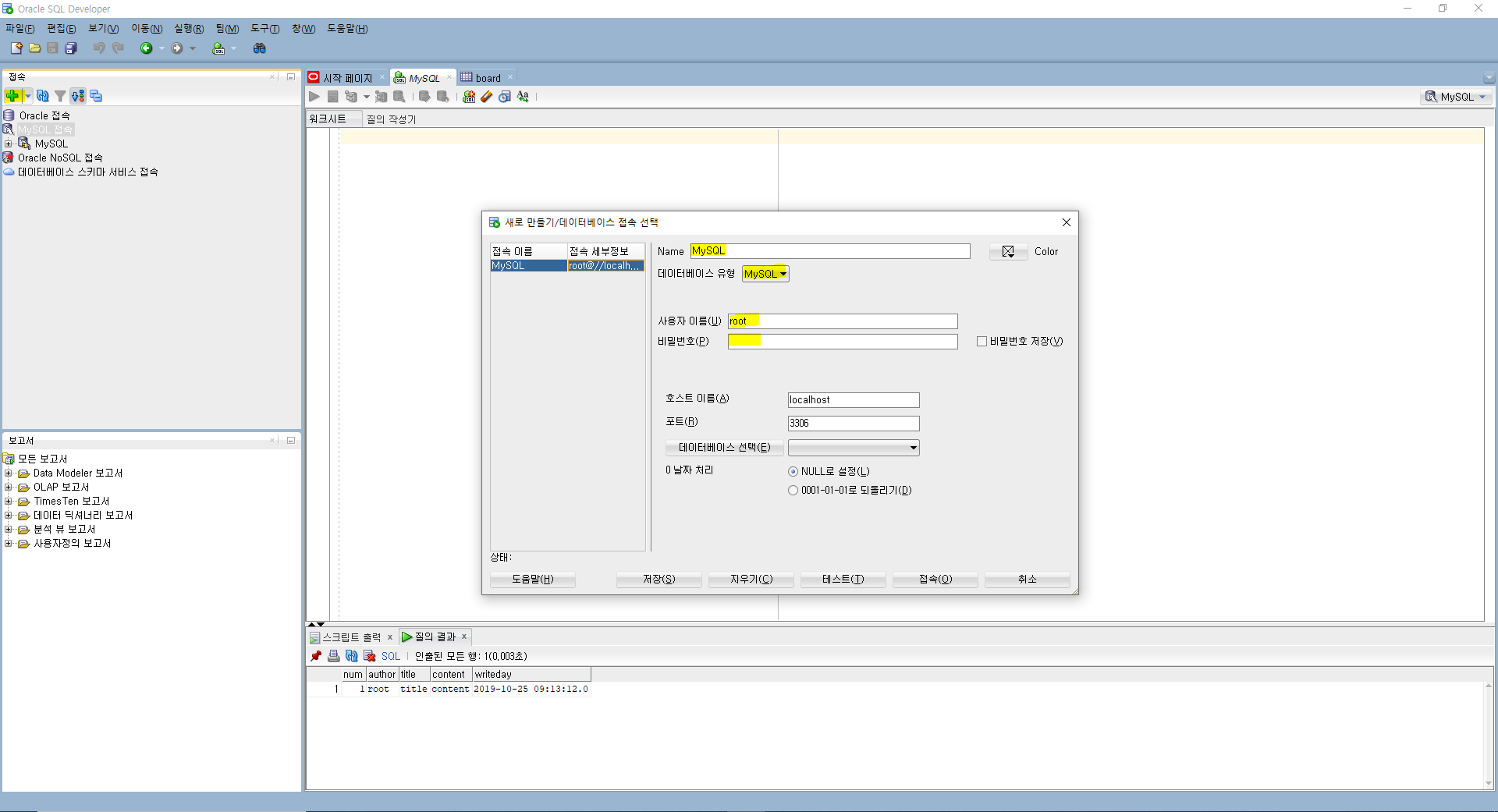Refresh the query result grid
The width and height of the screenshot is (1498, 812).
coord(352,656)
